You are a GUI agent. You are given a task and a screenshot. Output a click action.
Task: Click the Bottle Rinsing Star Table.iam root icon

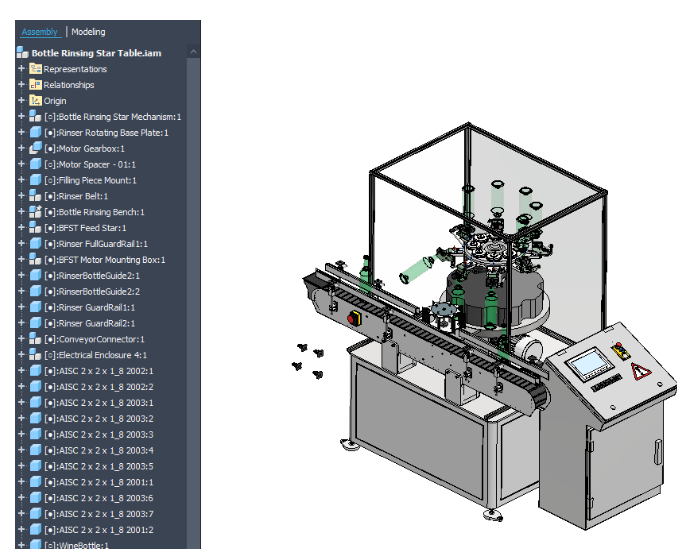pos(24,53)
